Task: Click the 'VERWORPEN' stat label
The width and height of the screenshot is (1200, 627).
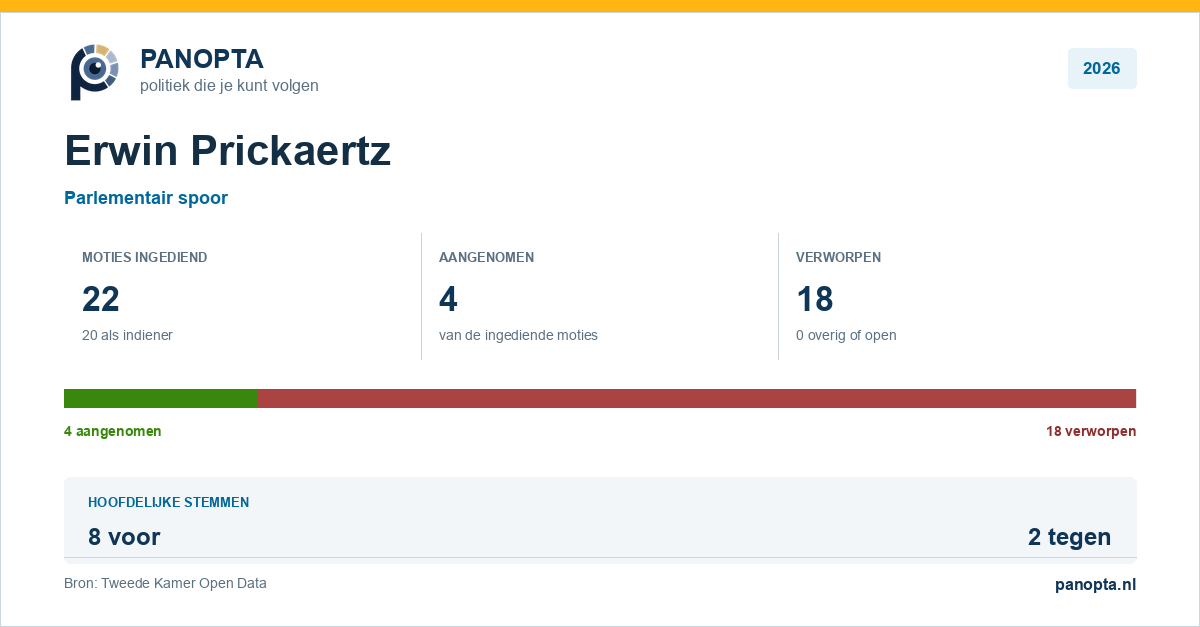Action: (838, 257)
